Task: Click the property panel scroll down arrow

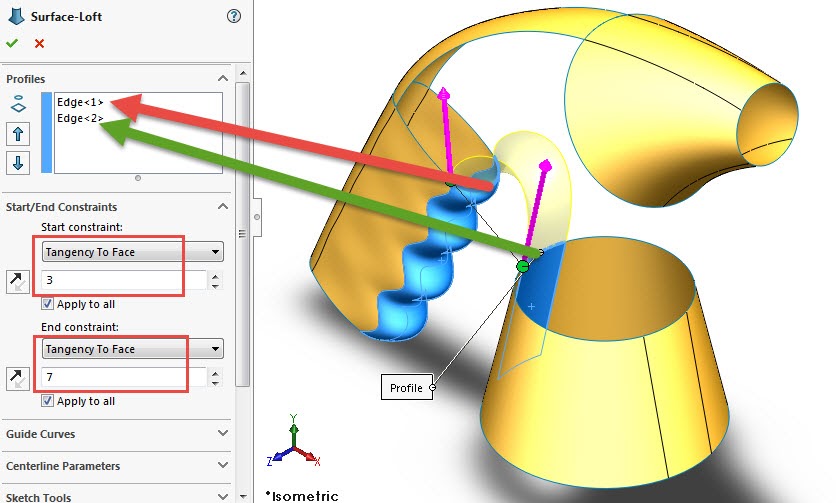Action: point(243,497)
